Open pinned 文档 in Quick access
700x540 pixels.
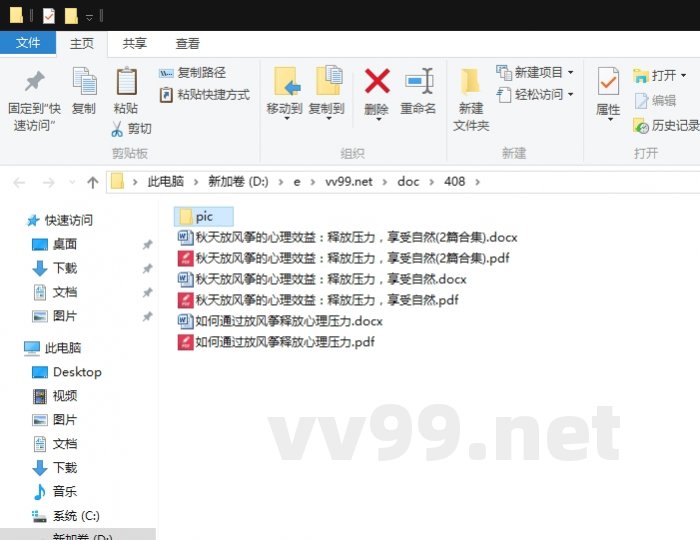[x=54, y=292]
